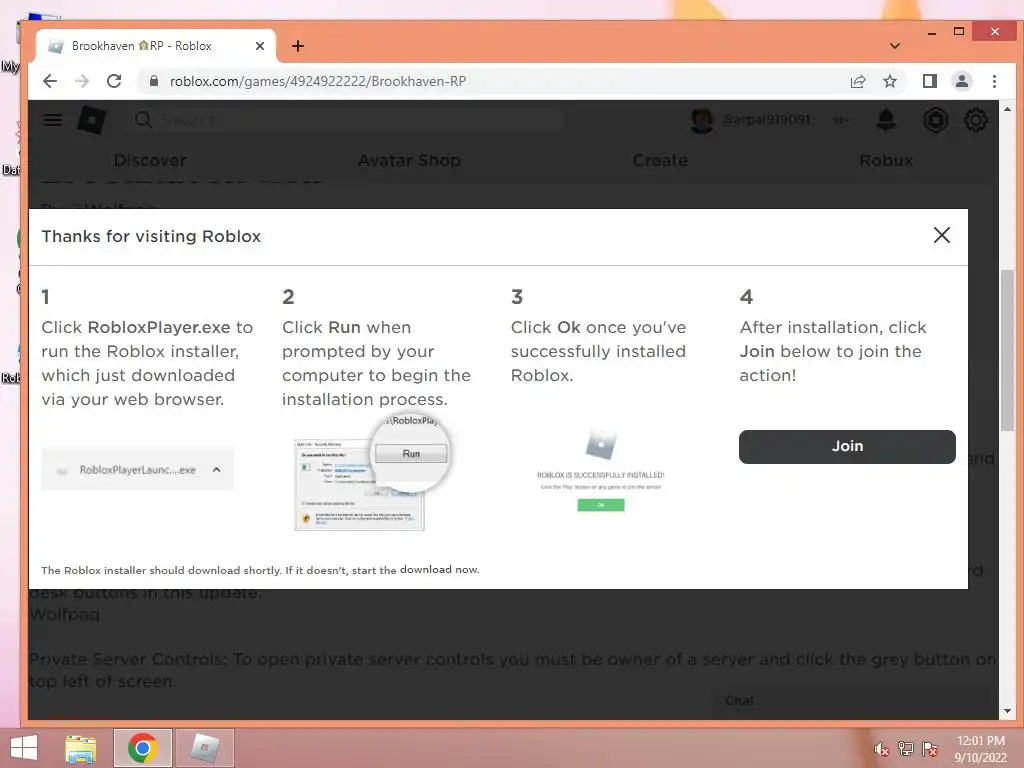Bookmark this page with star icon
This screenshot has height=768, width=1024.
889,81
